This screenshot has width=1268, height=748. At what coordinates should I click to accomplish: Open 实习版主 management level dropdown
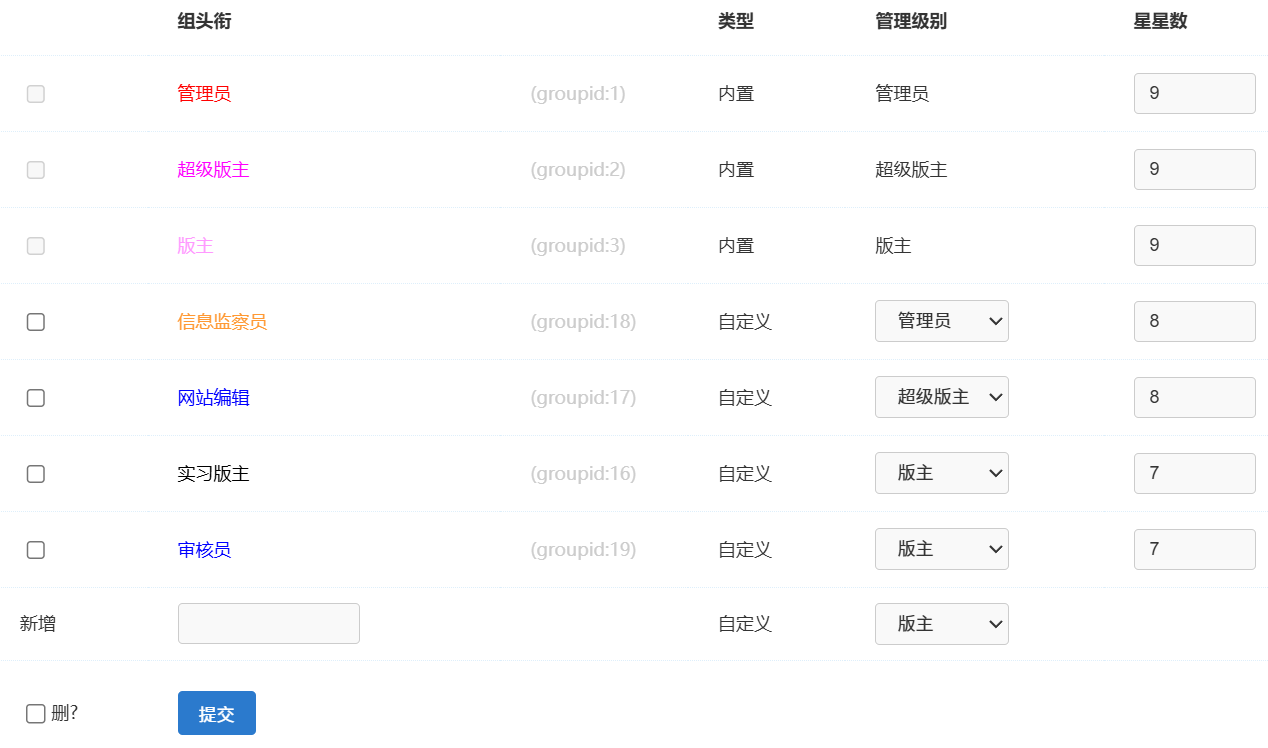941,474
